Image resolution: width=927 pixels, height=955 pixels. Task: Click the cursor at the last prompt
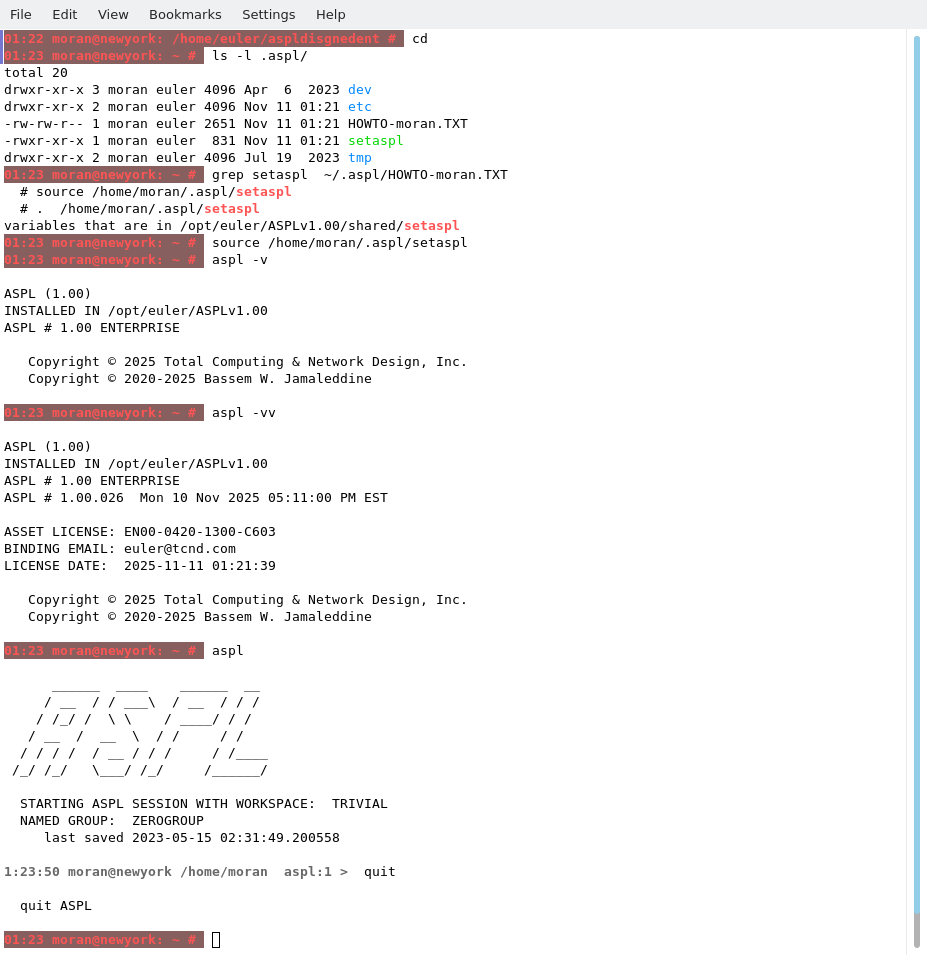click(x=216, y=940)
